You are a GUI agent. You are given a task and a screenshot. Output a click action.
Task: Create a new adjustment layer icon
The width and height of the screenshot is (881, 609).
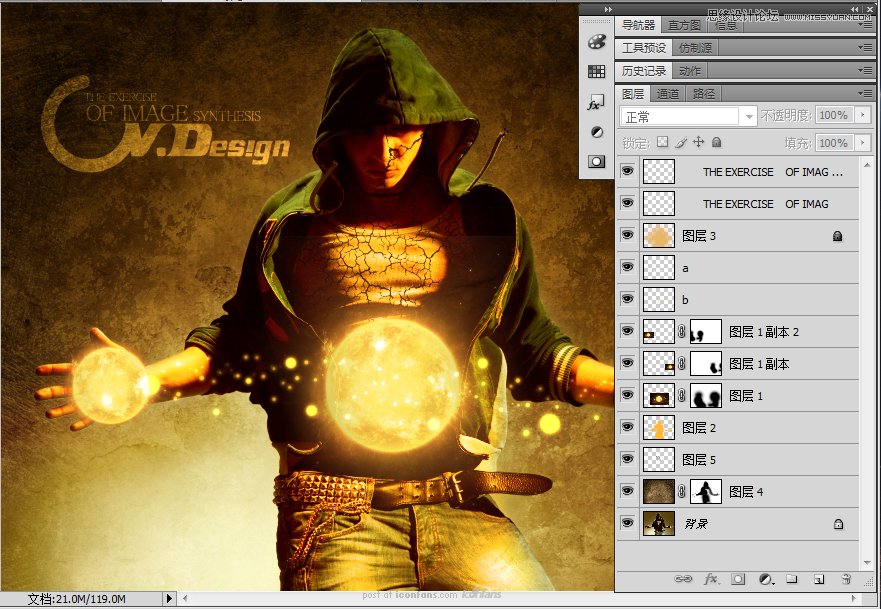(x=765, y=579)
